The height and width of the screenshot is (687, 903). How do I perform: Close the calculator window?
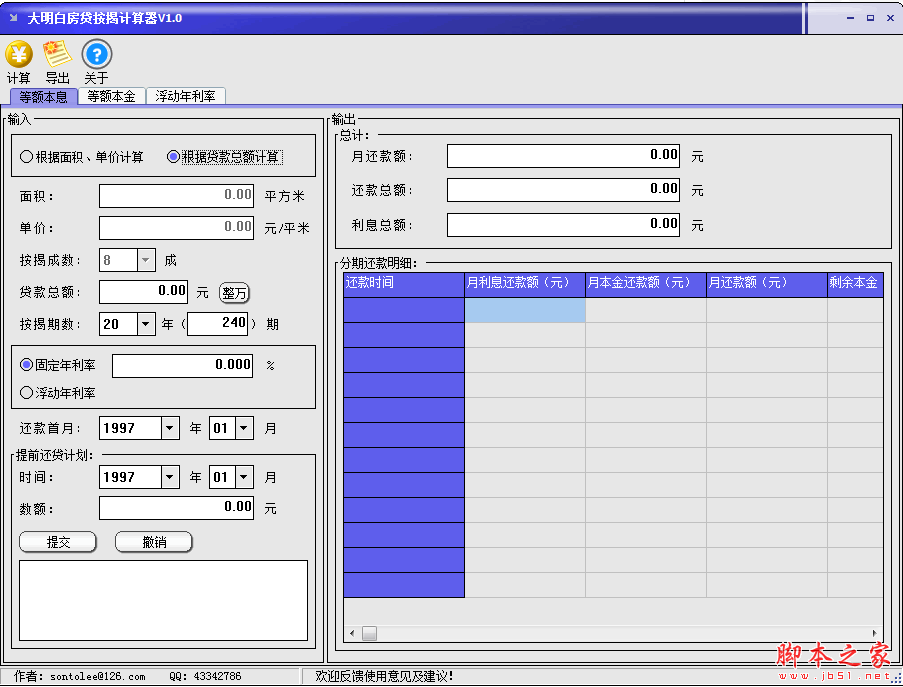click(890, 18)
